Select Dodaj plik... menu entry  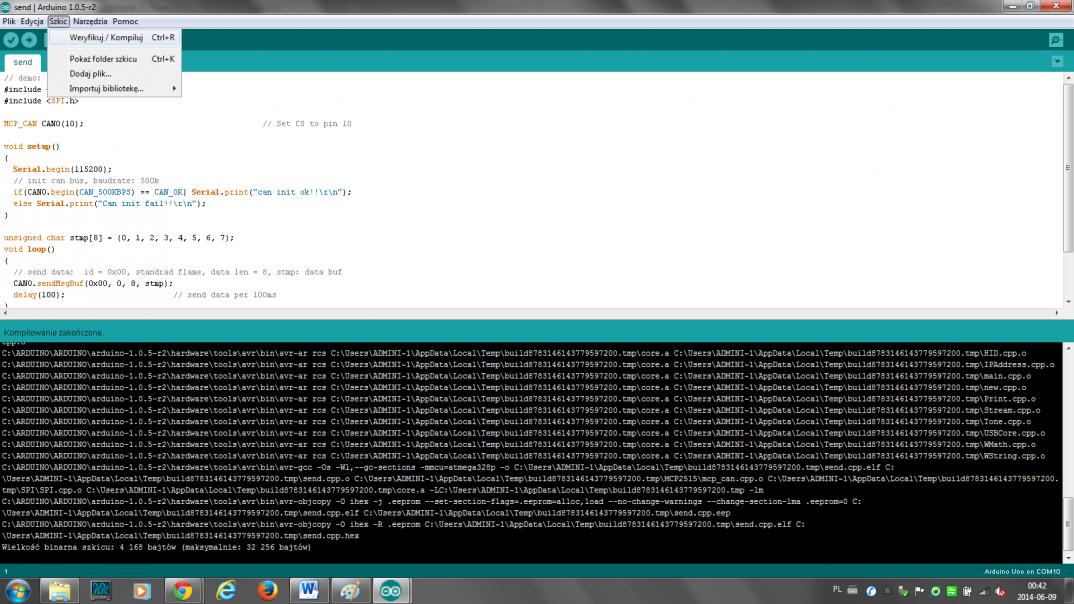(x=115, y=73)
